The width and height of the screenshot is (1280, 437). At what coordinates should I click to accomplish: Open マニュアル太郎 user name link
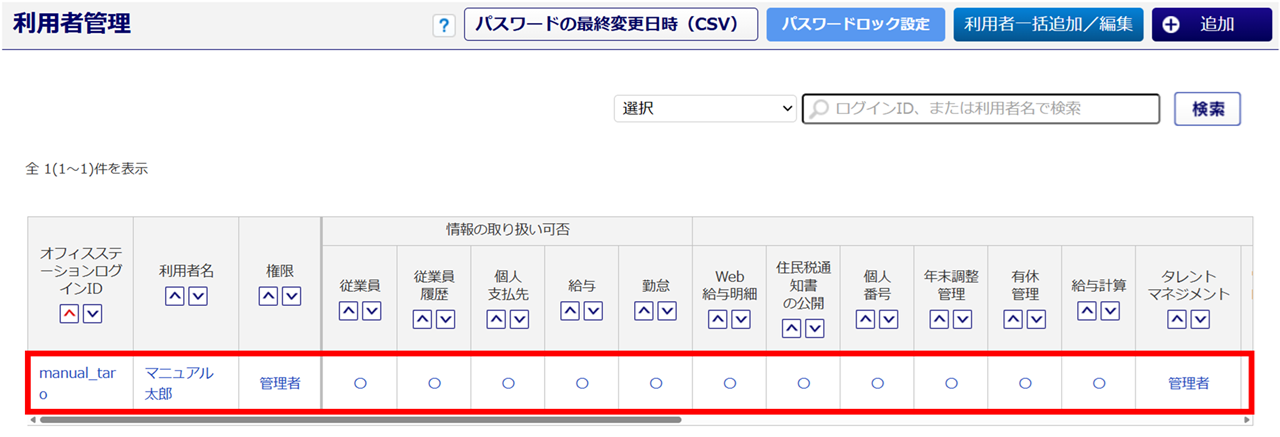point(178,383)
